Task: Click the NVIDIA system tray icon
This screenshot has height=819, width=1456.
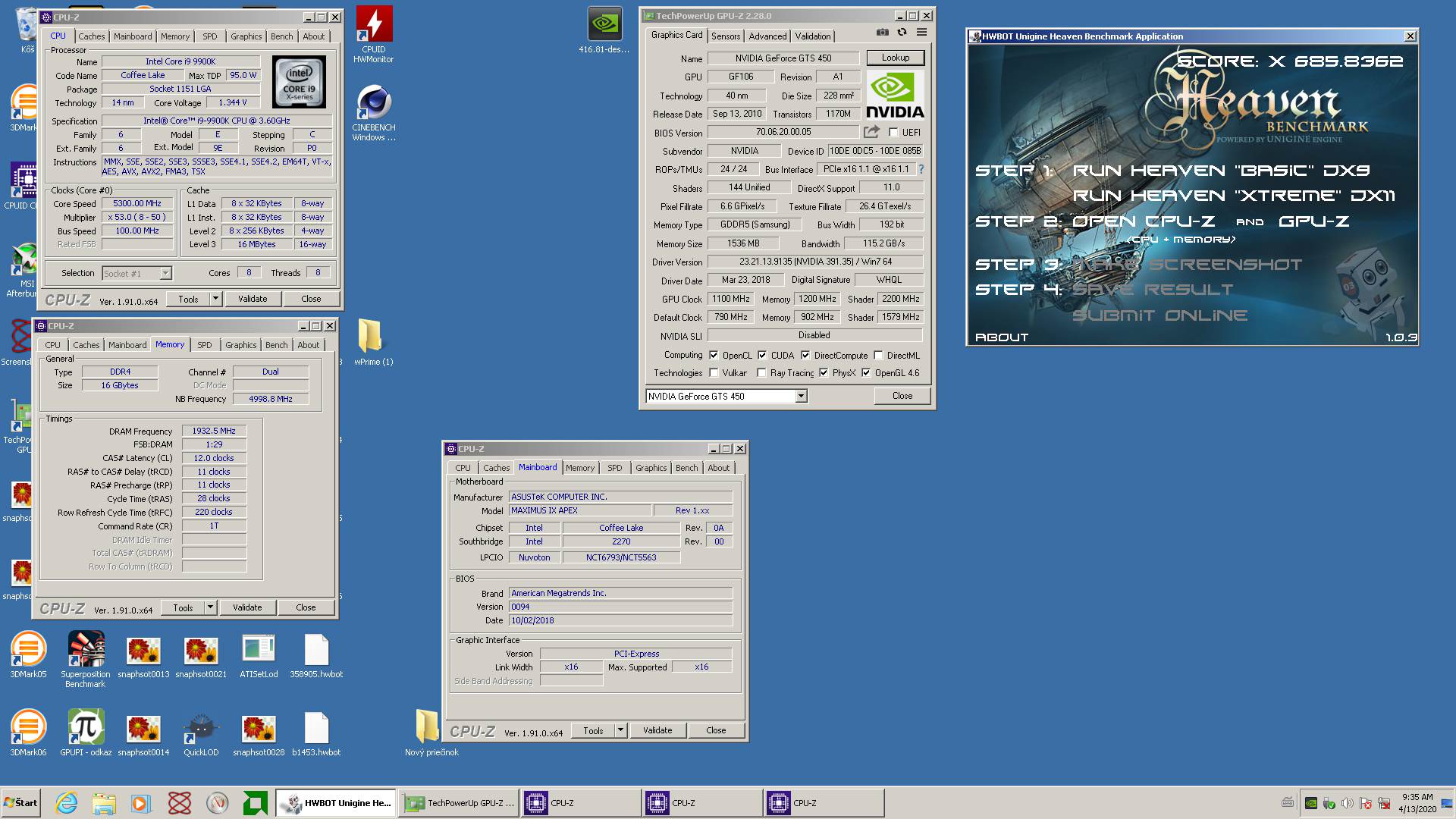Action: click(1311, 803)
